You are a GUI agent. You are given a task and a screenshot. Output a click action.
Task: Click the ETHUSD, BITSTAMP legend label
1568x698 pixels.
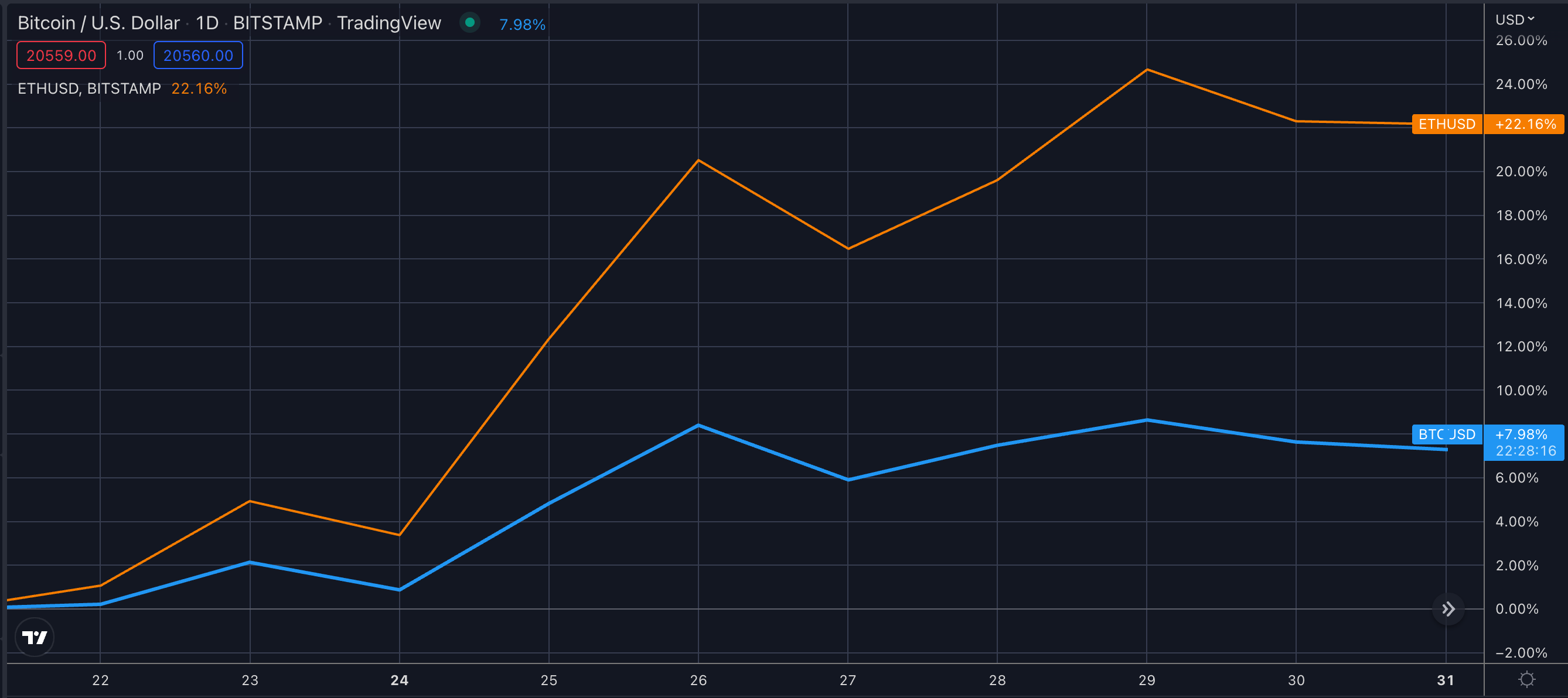point(89,88)
